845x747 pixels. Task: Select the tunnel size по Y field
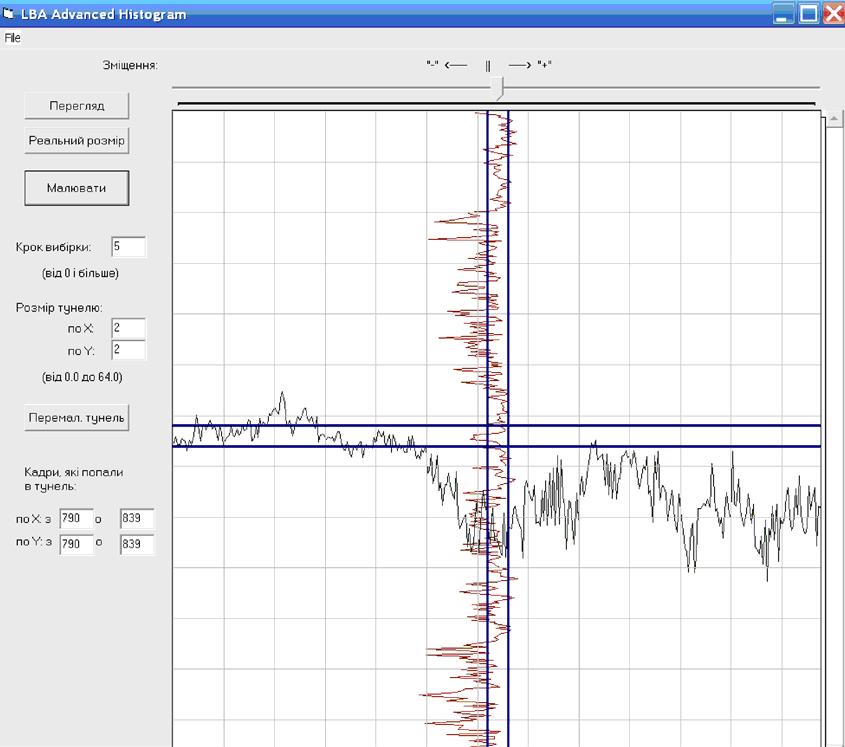tap(128, 350)
